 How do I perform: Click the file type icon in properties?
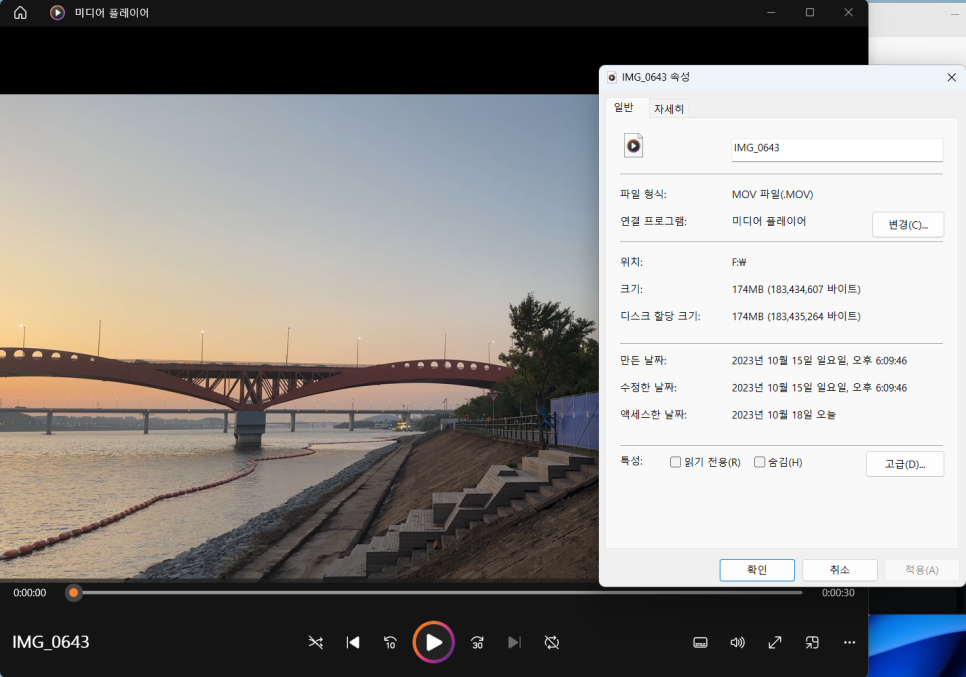(x=633, y=146)
